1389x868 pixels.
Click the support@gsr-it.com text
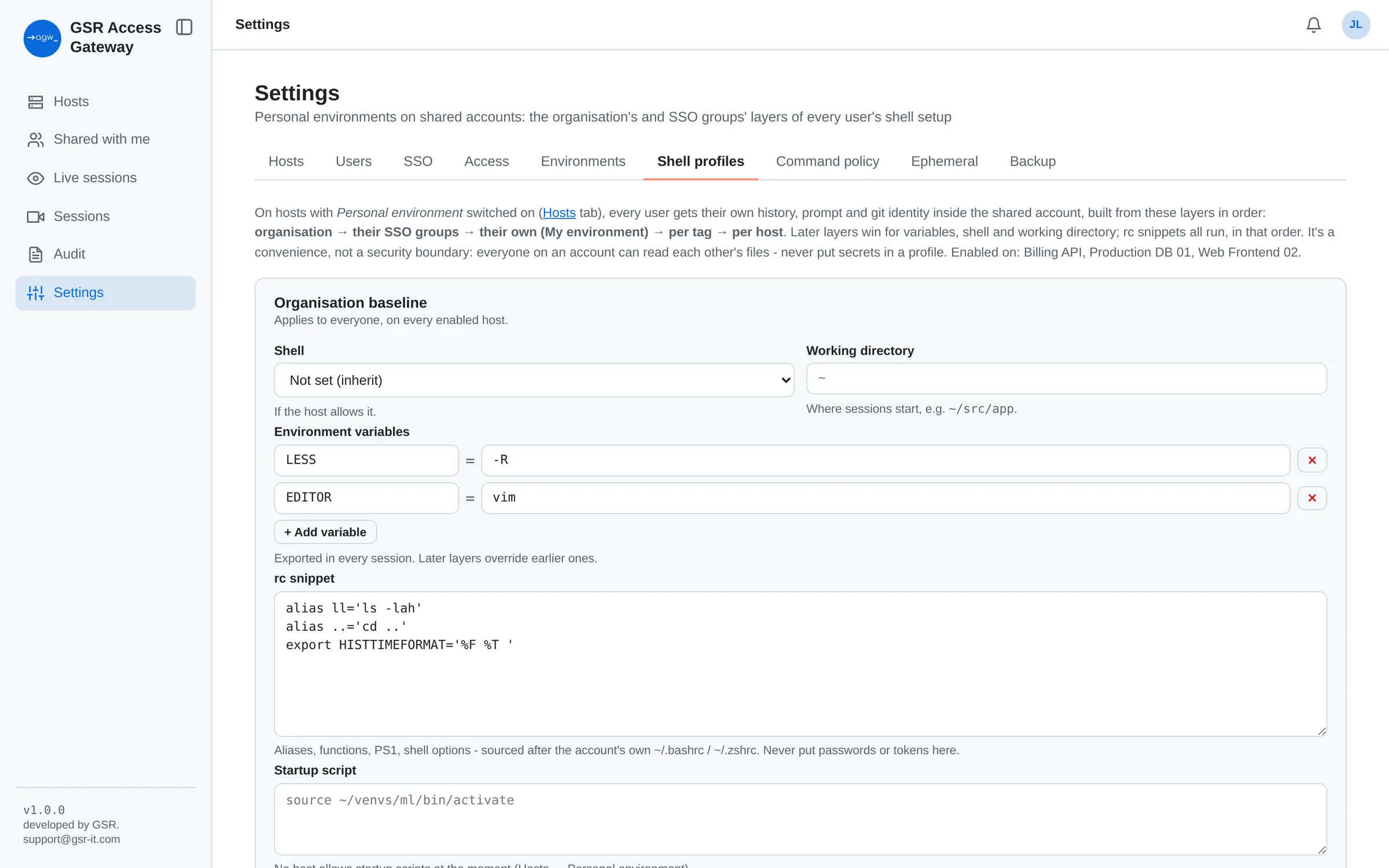[x=72, y=839]
